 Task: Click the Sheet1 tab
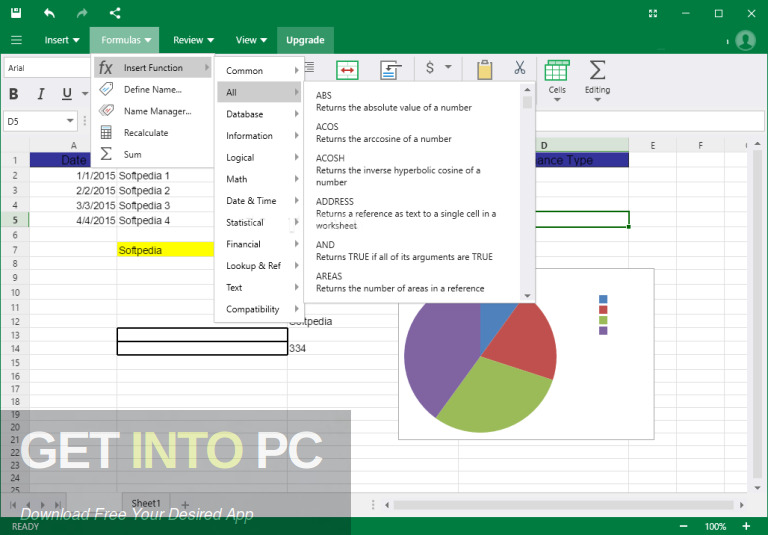point(145,503)
